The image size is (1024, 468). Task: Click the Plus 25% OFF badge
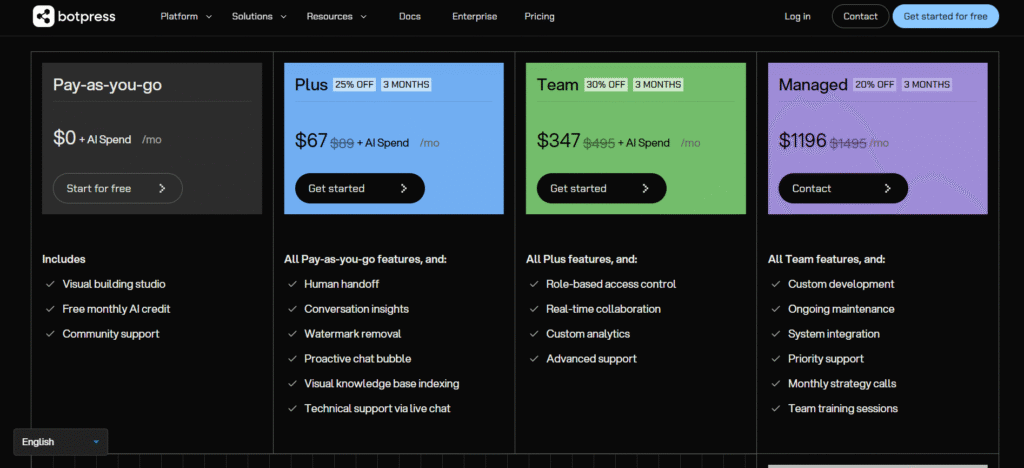pyautogui.click(x=355, y=85)
